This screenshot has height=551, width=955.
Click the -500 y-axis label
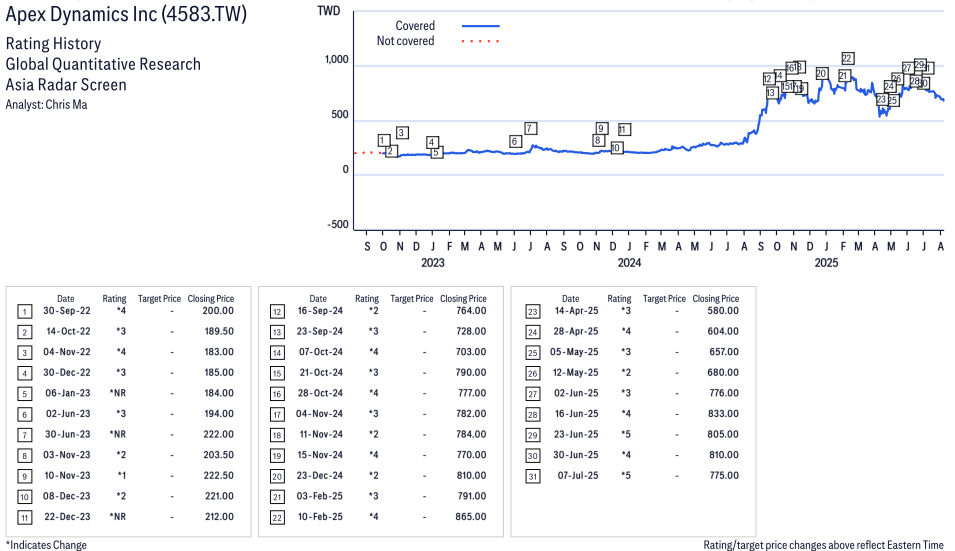(x=338, y=225)
